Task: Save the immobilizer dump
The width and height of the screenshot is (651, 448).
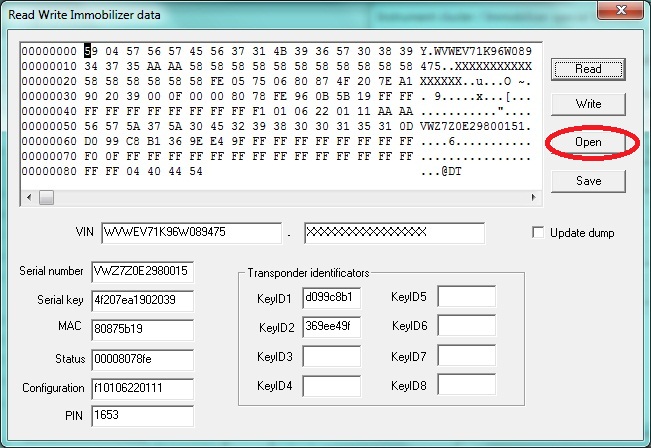Action: click(x=588, y=181)
